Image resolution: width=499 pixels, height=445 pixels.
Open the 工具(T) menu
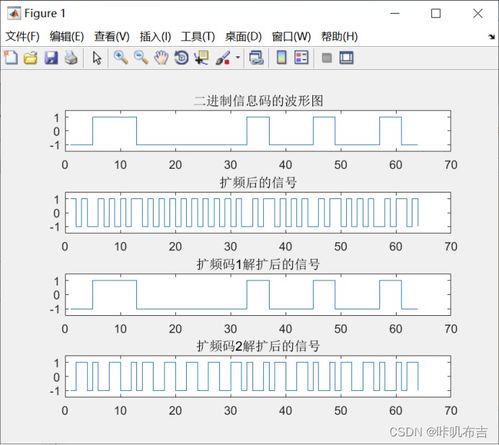point(198,36)
